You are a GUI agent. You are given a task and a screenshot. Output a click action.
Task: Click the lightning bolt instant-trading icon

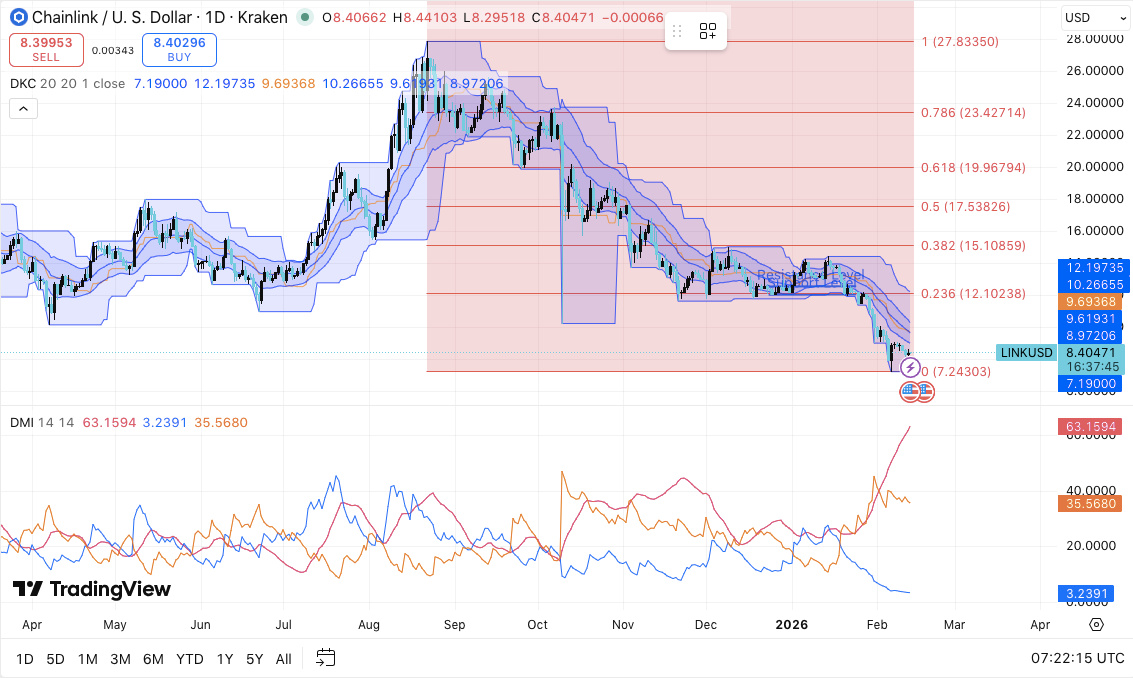click(910, 368)
